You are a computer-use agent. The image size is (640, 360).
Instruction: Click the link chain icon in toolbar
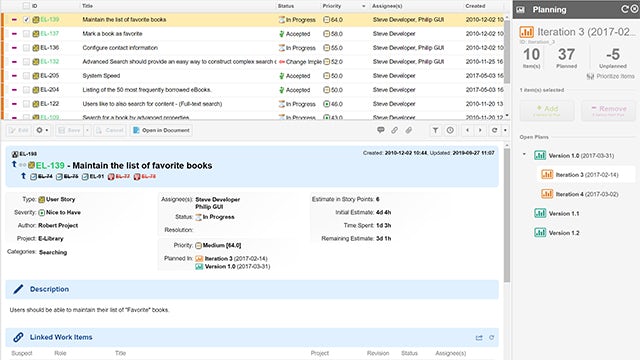394,130
